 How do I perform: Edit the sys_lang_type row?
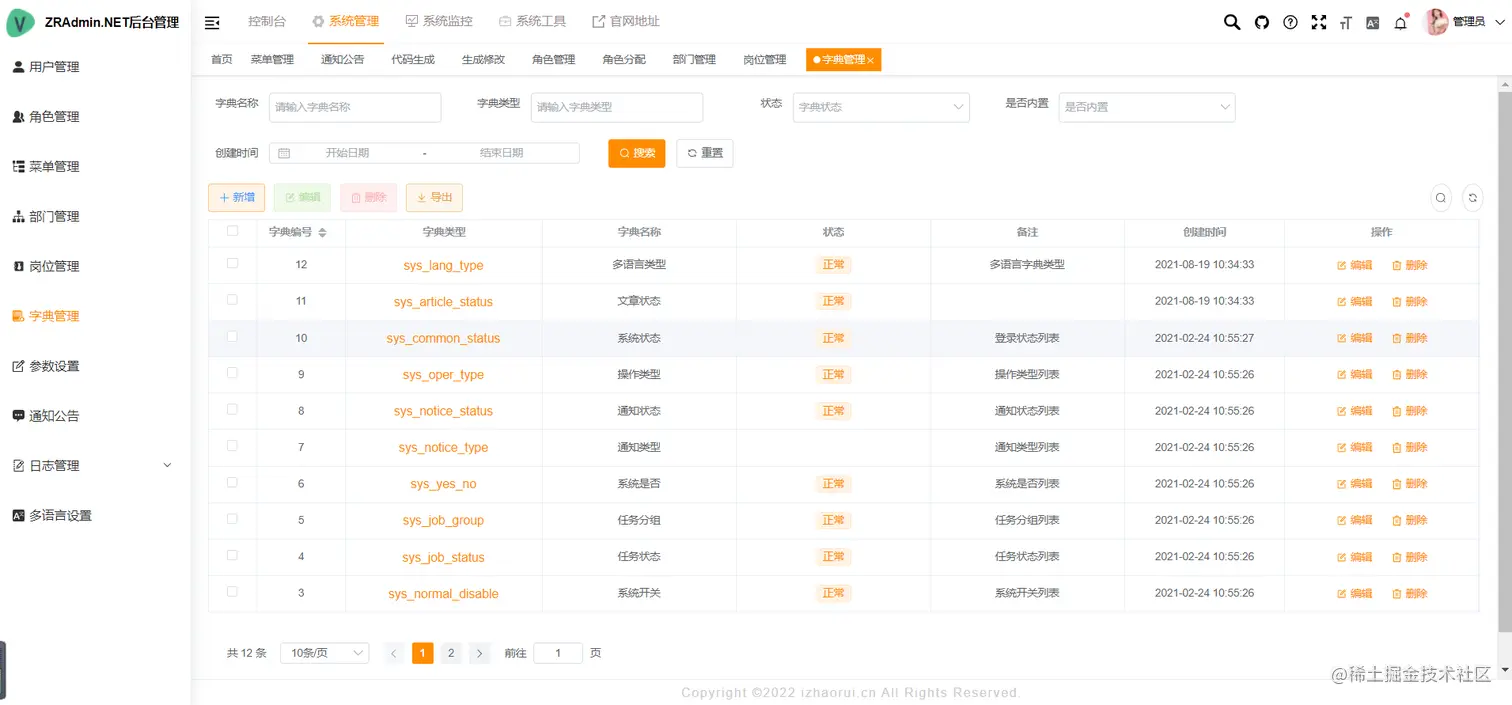point(1354,265)
